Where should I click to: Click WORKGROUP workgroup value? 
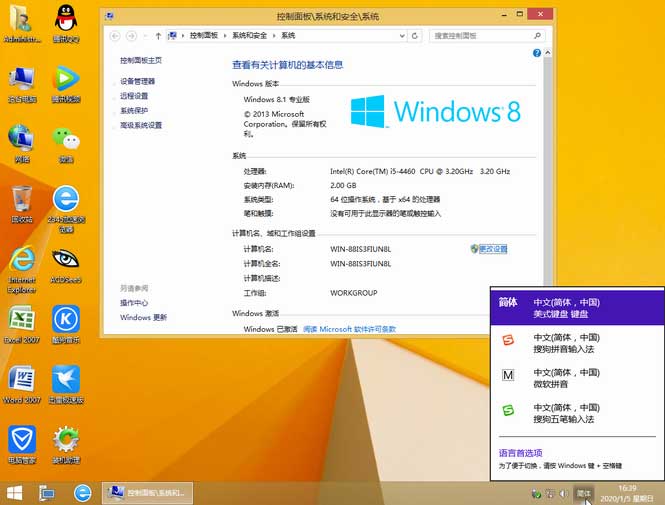point(354,293)
